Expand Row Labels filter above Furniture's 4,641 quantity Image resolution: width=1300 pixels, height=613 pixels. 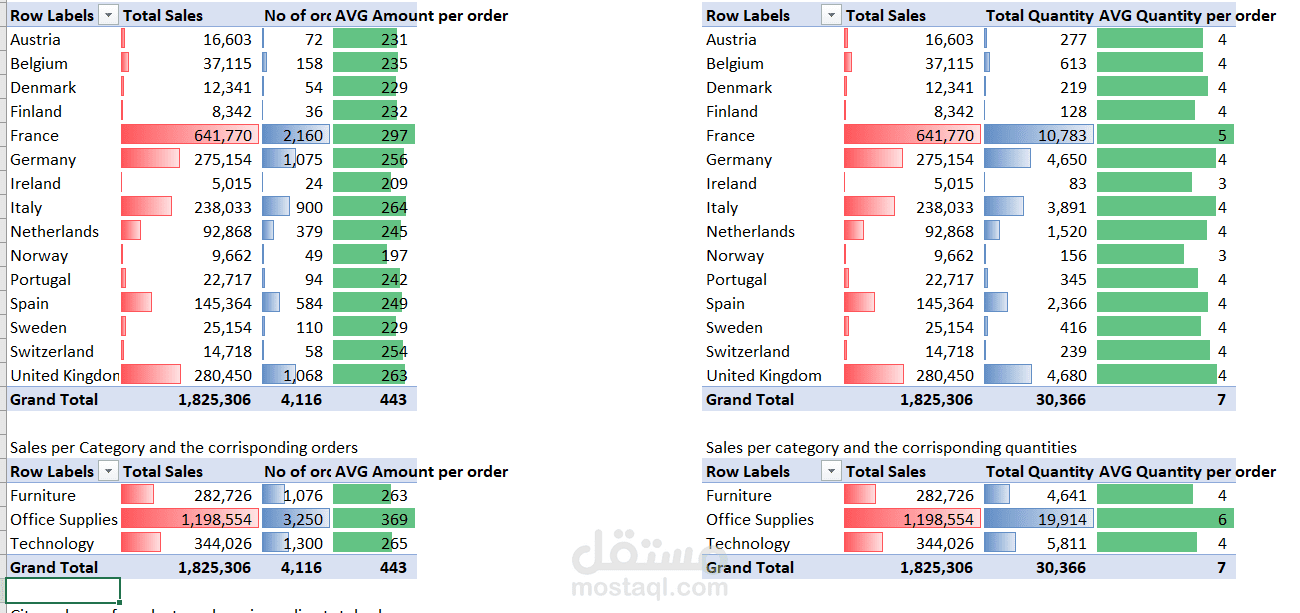pos(830,471)
